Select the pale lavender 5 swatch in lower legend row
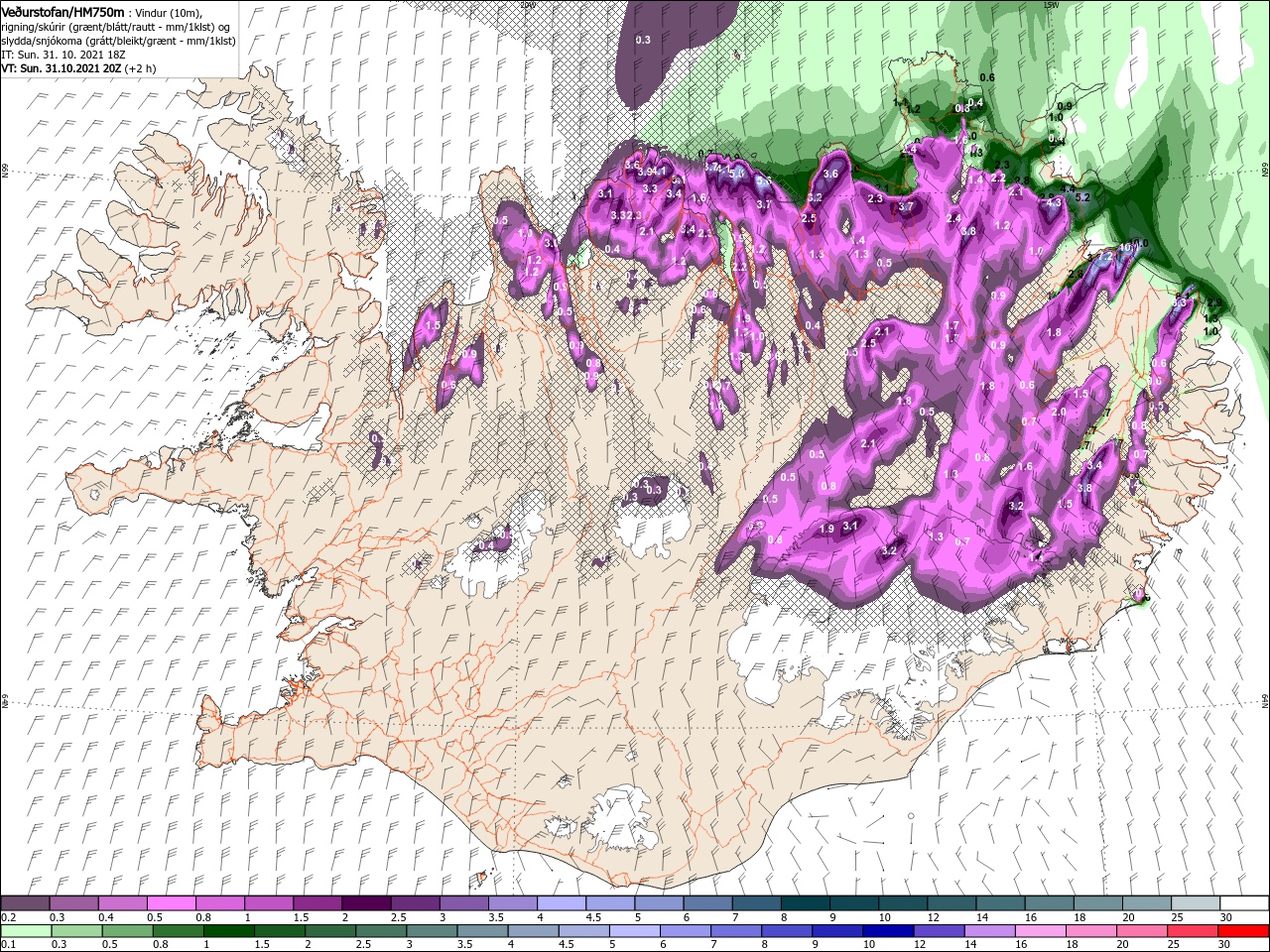The height and width of the screenshot is (952, 1270). click(635, 931)
